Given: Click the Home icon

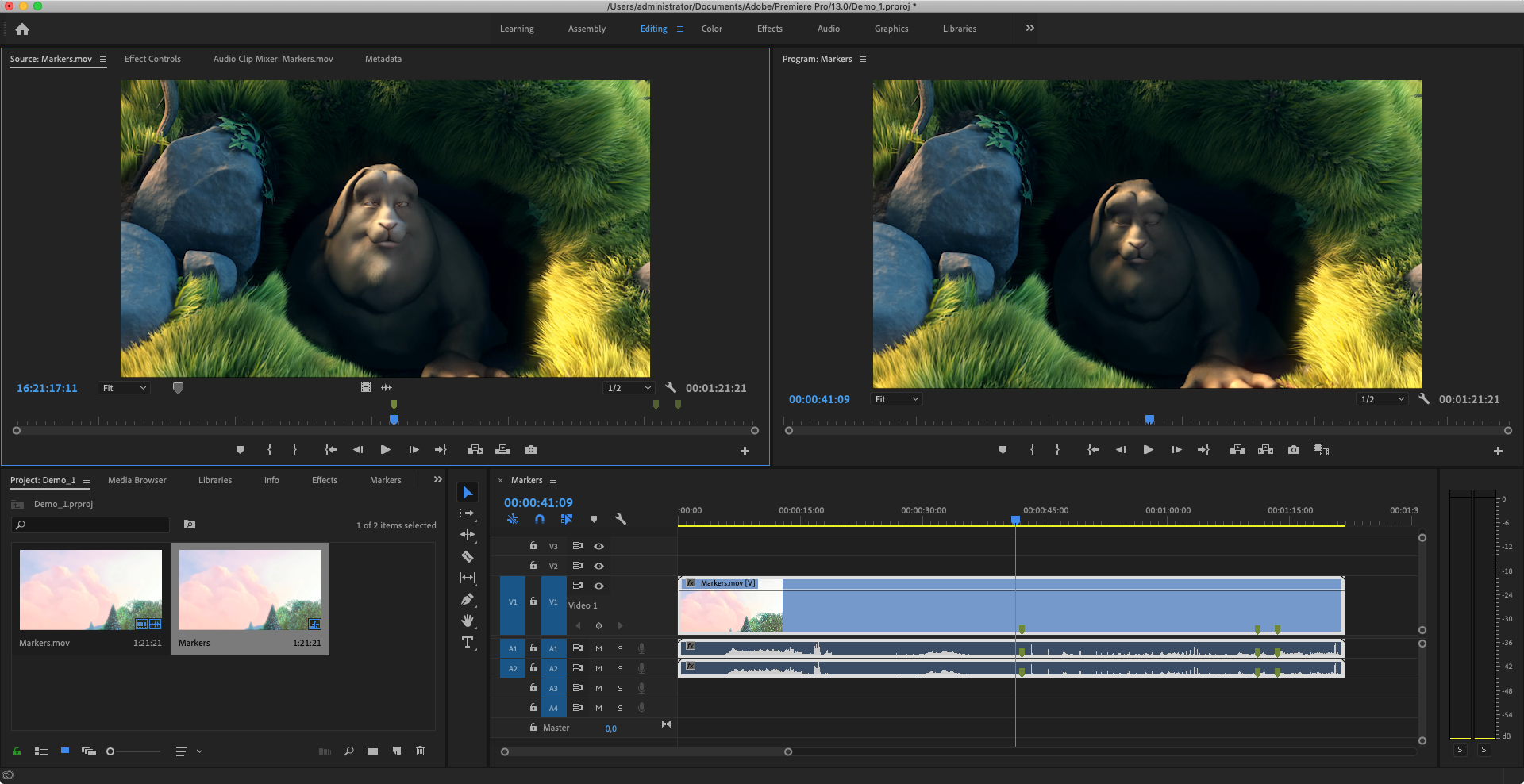Looking at the screenshot, I should [22, 29].
